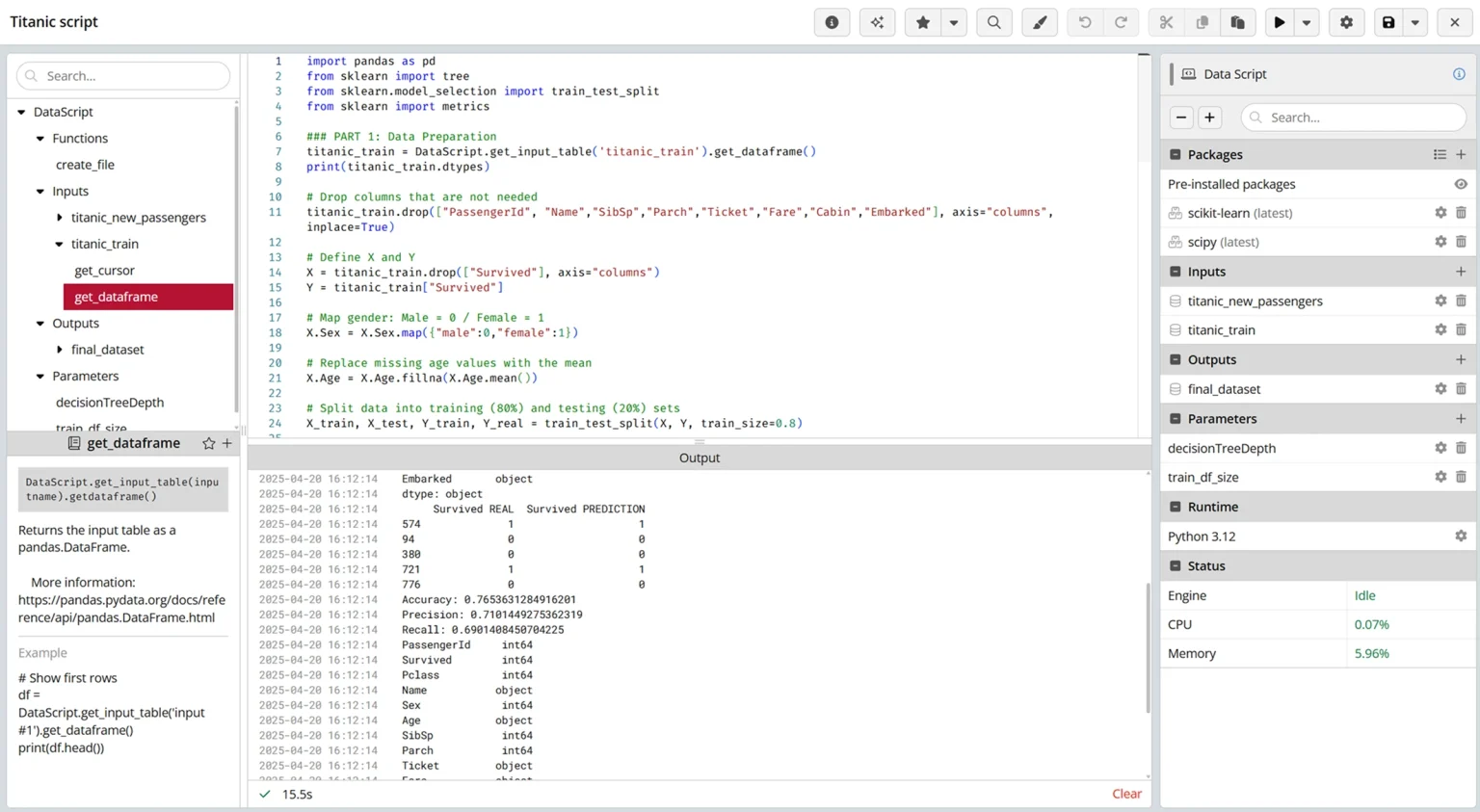Open the package list icon in Packages header
Viewport: 1480px width, 812px height.
click(1440, 154)
